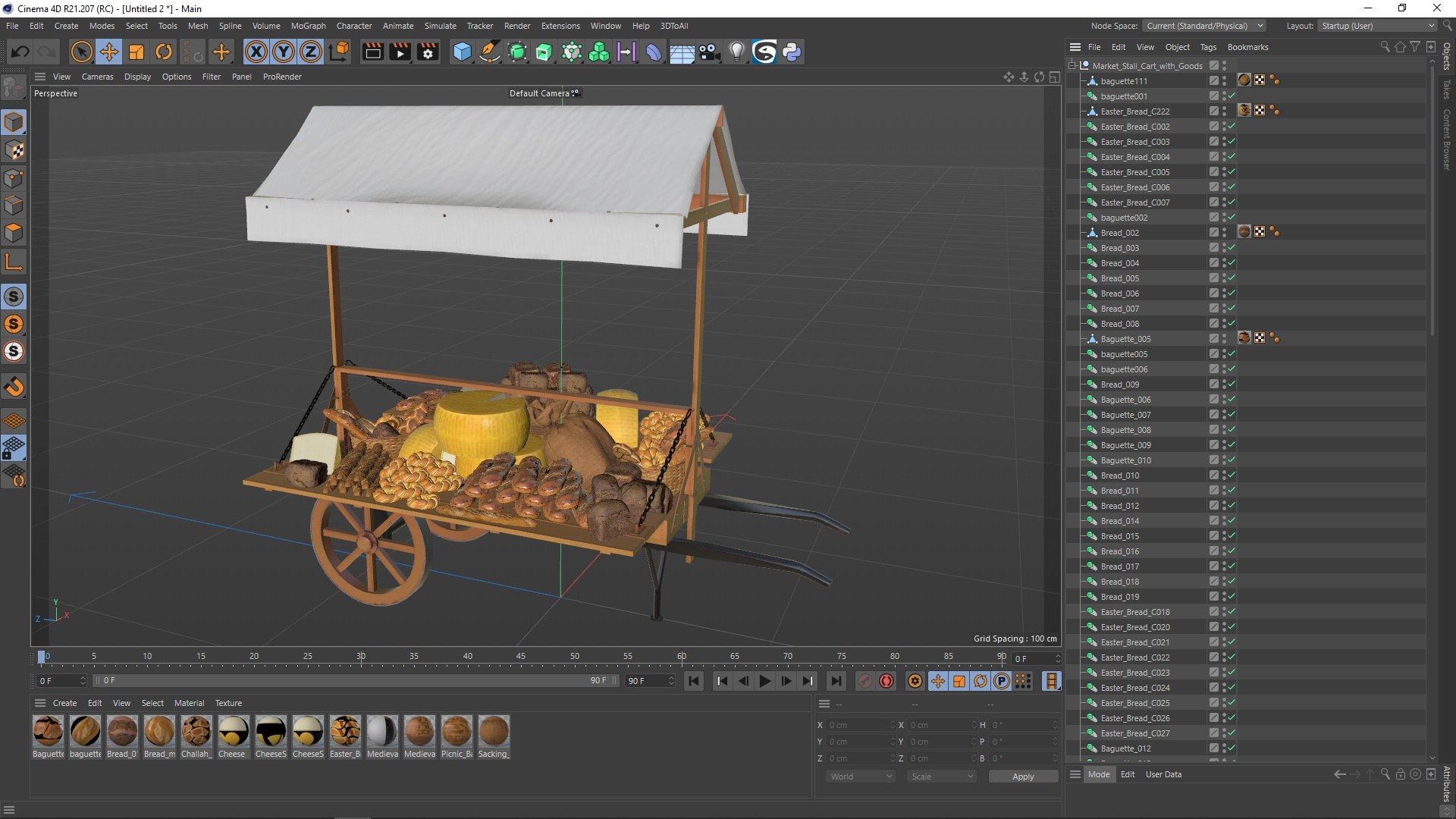Viewport: 1456px width, 819px height.
Task: Go to start of animation
Action: coord(693,681)
